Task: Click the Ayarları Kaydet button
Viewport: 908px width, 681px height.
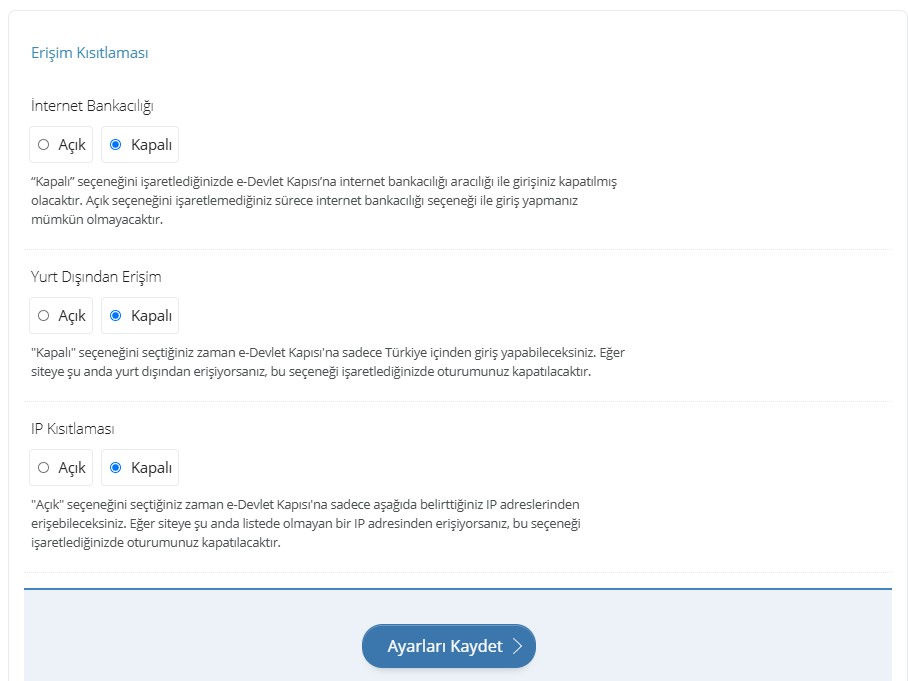Action: tap(449, 646)
